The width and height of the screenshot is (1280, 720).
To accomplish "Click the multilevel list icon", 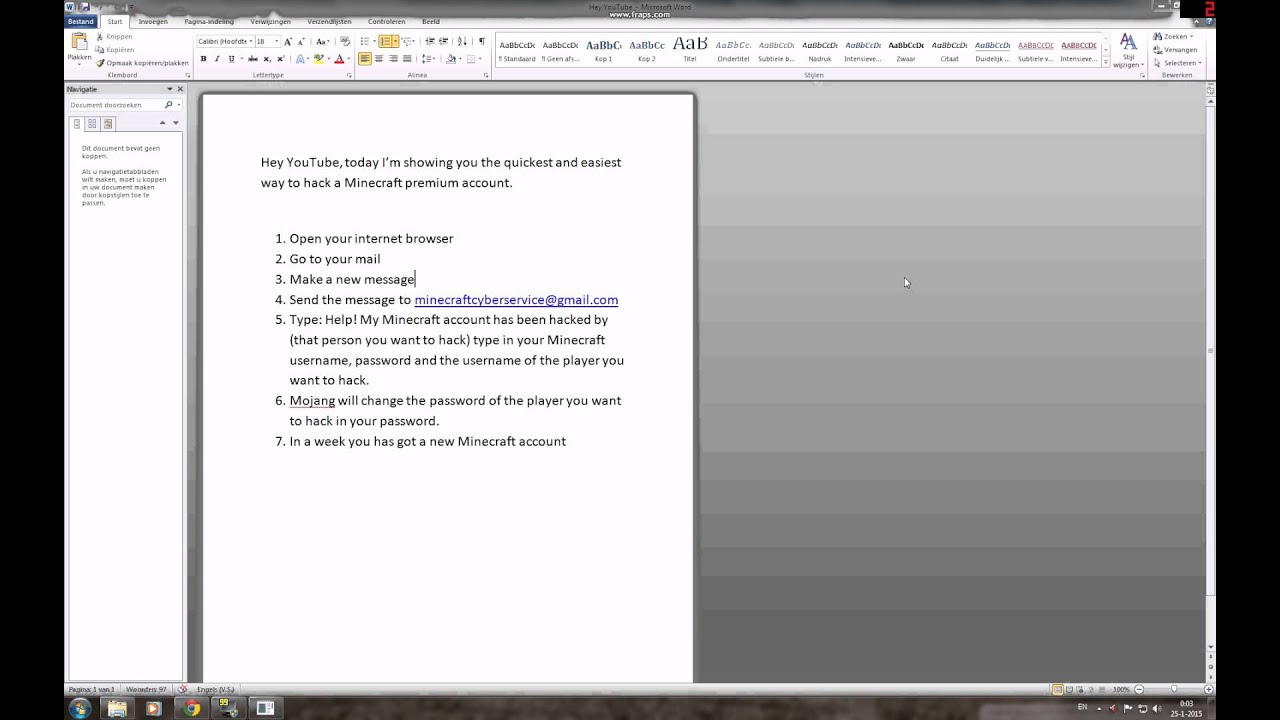I will (x=406, y=41).
